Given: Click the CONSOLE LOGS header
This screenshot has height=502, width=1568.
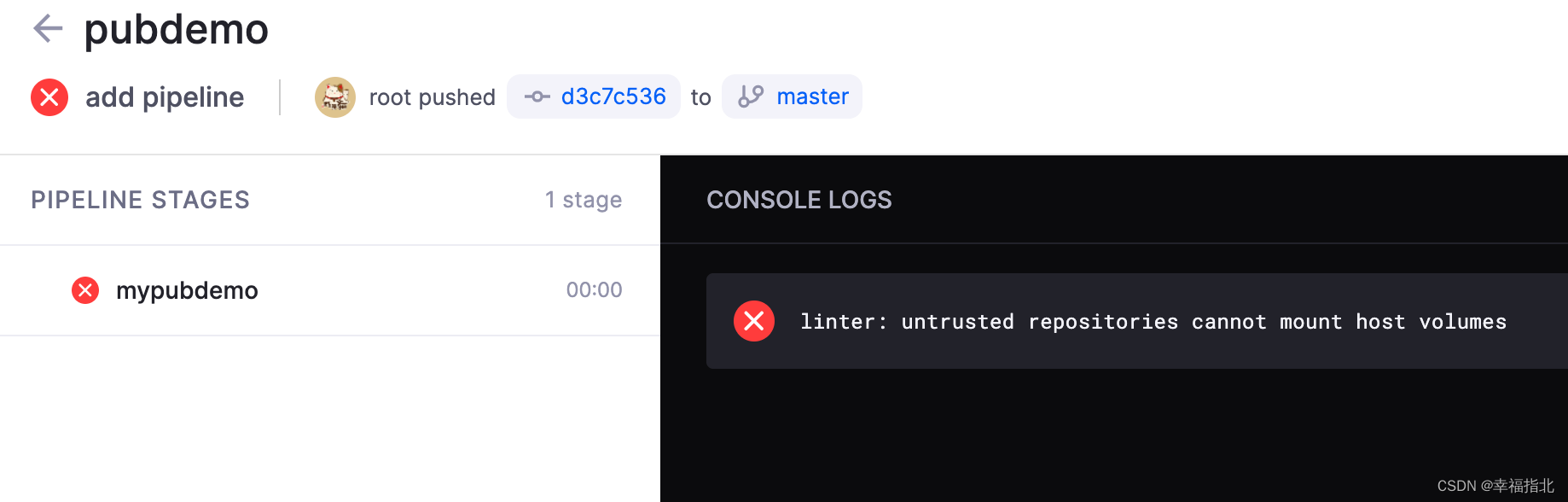Looking at the screenshot, I should click(799, 200).
